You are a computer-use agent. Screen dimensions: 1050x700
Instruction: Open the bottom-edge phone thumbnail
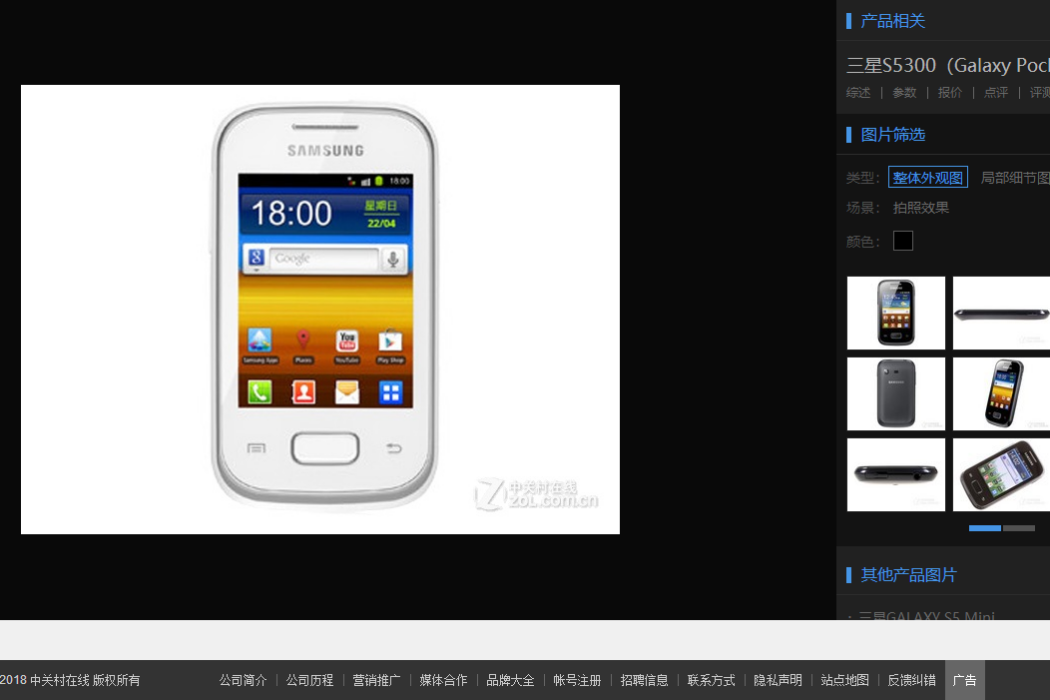pos(896,475)
